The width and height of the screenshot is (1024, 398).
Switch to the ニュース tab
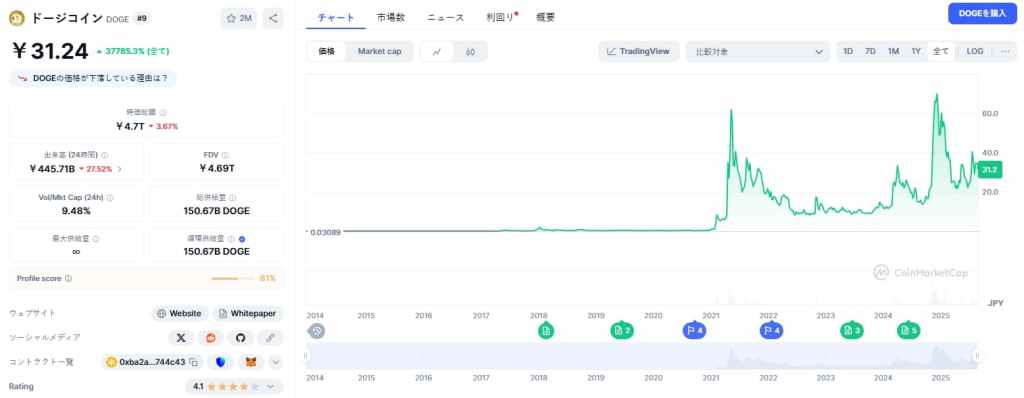point(445,18)
